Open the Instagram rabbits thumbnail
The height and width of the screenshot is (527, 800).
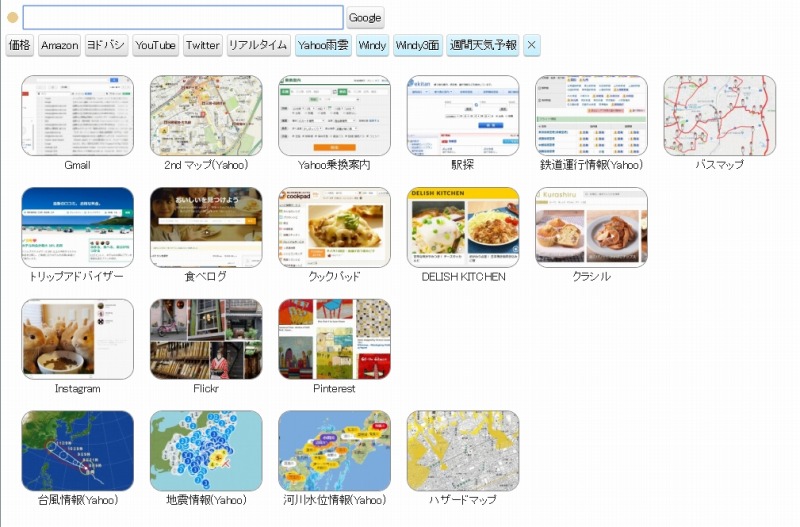78,339
